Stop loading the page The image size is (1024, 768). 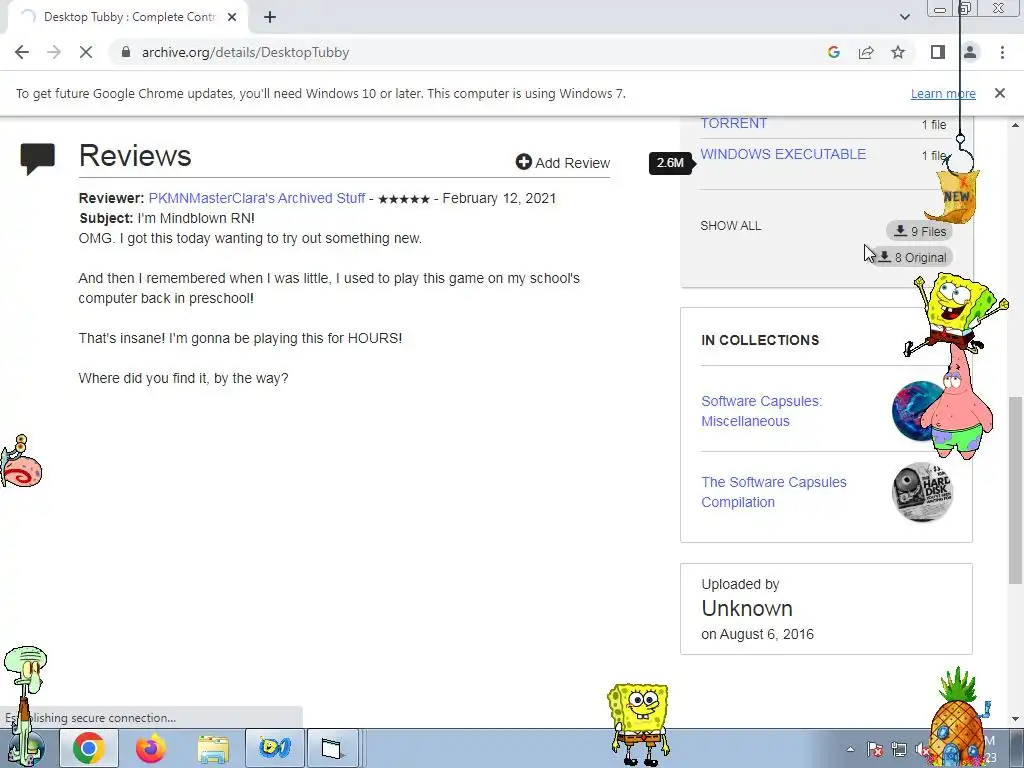coord(86,52)
